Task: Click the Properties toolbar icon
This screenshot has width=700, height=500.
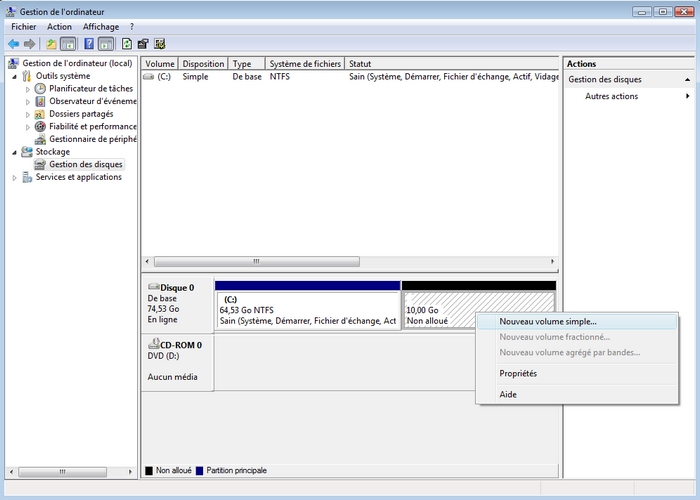Action: (x=143, y=44)
